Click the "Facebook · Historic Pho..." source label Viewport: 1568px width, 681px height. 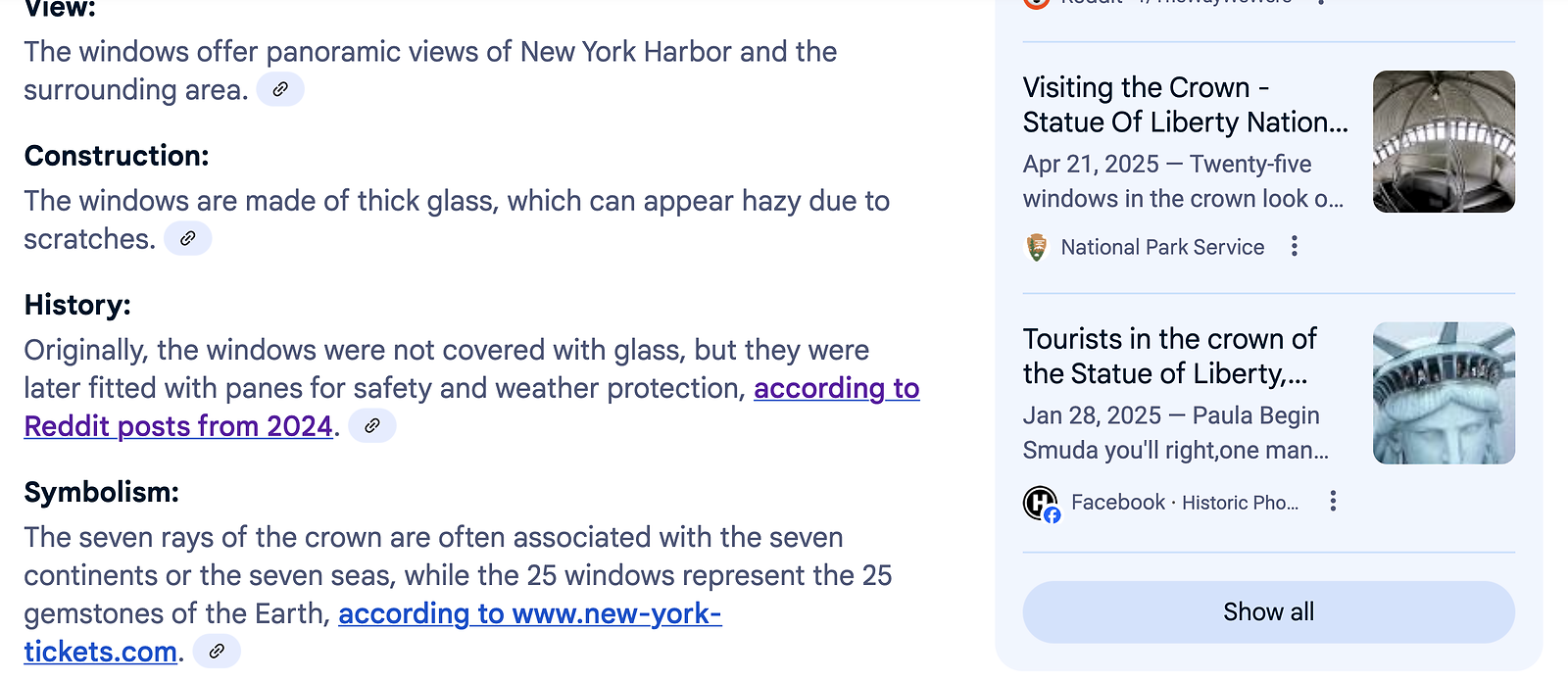pos(1184,503)
